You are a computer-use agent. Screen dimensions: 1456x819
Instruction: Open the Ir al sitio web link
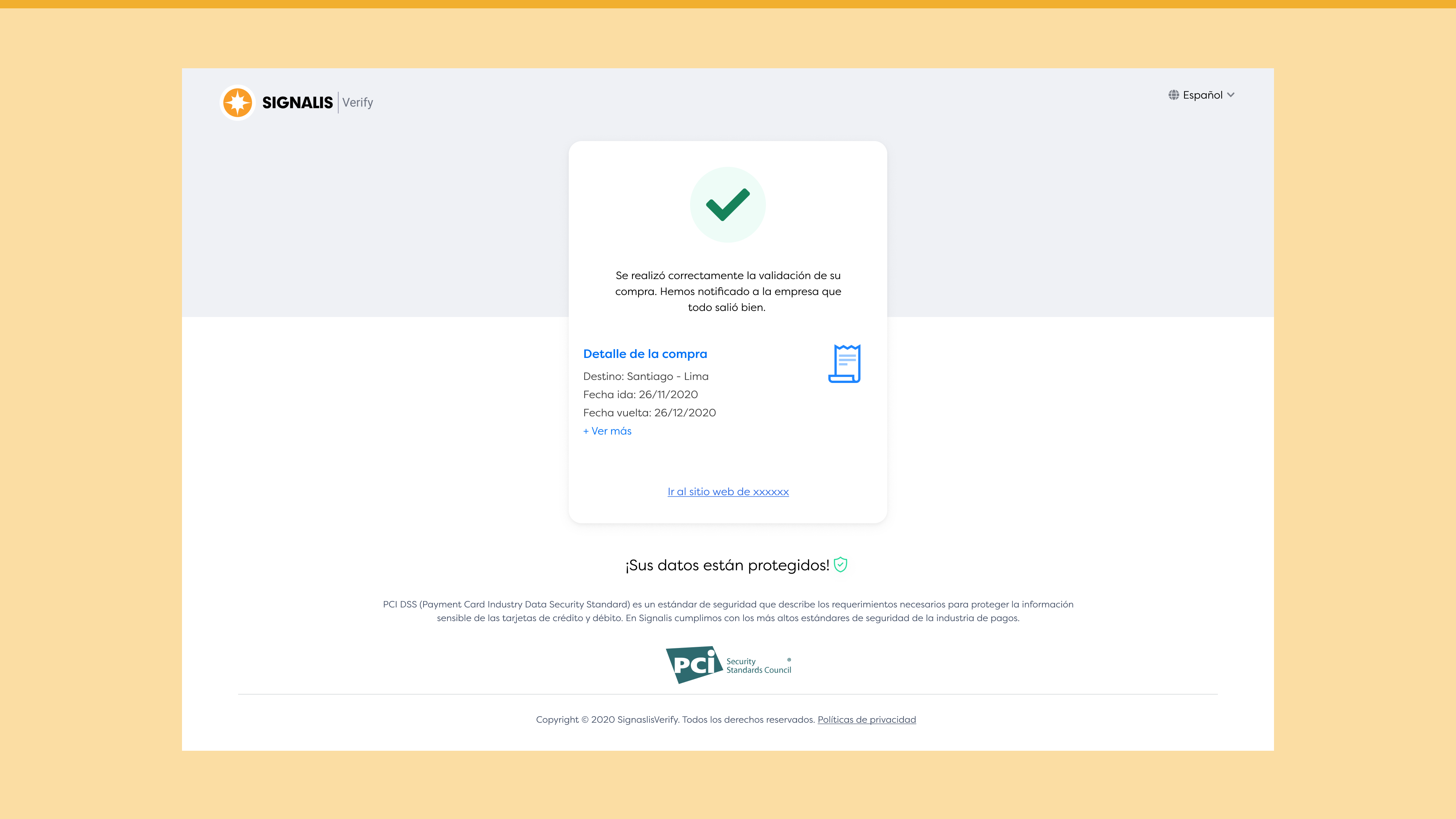point(728,492)
